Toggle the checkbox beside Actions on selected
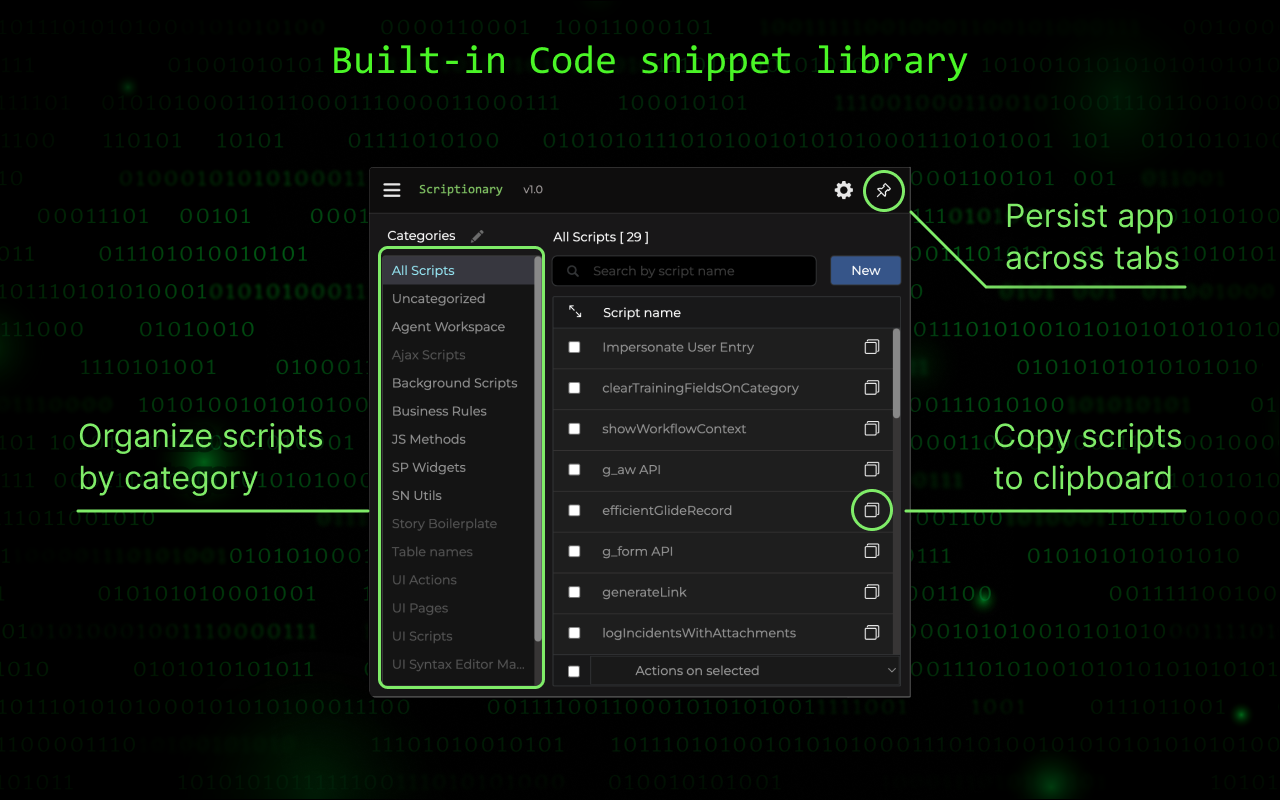This screenshot has height=800, width=1280. [574, 671]
